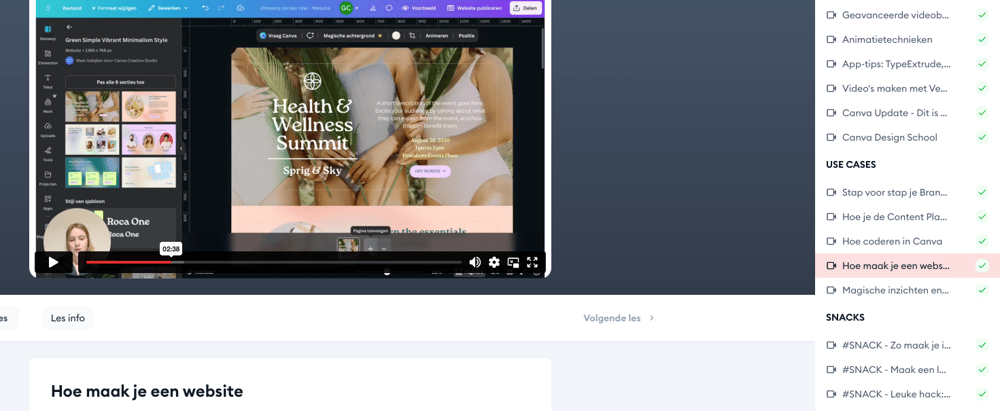The image size is (1000, 411).
Task: Mute the video with the speaker icon
Action: coord(474,262)
